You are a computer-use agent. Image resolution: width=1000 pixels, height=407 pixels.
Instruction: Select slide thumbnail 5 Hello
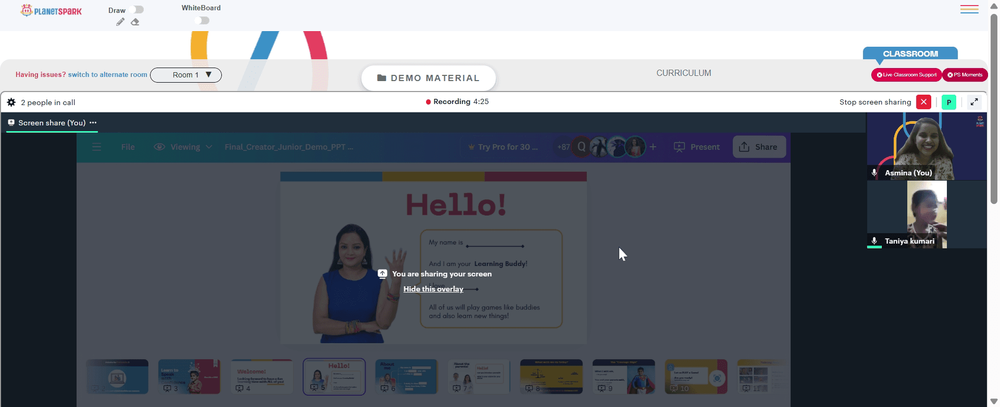tap(334, 376)
